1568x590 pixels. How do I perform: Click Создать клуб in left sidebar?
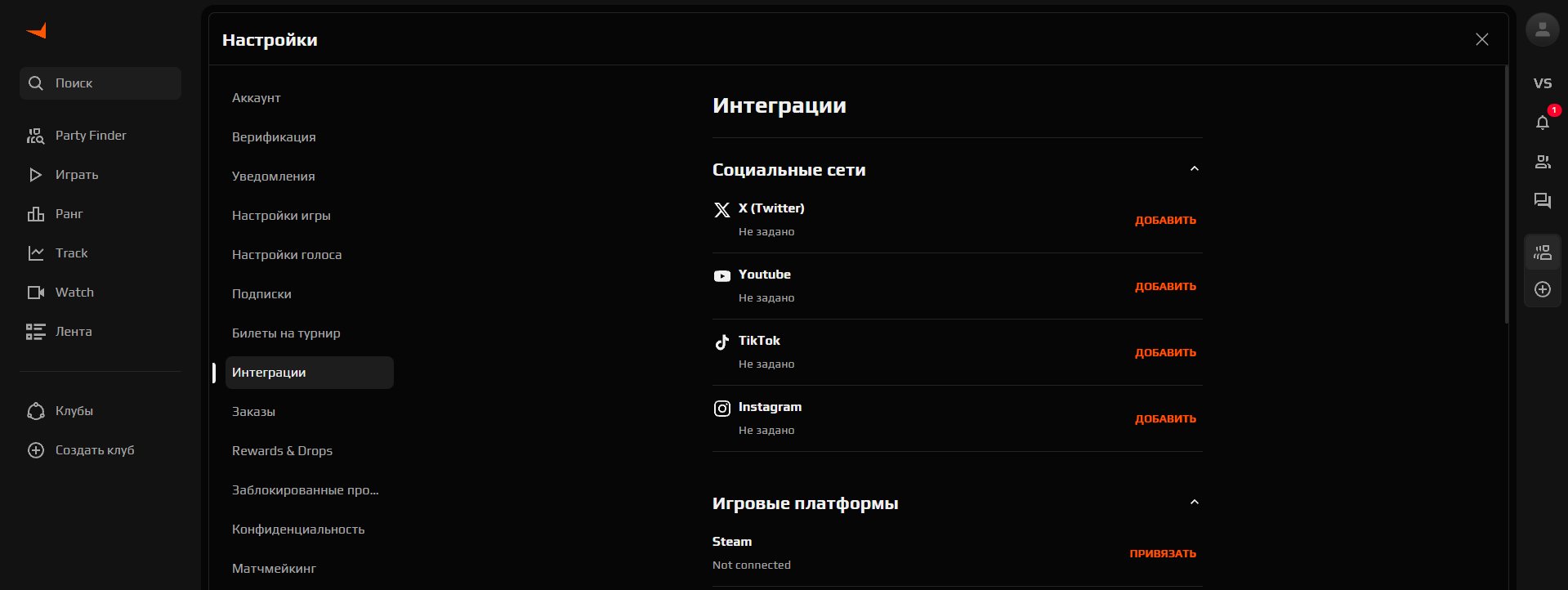click(x=94, y=450)
